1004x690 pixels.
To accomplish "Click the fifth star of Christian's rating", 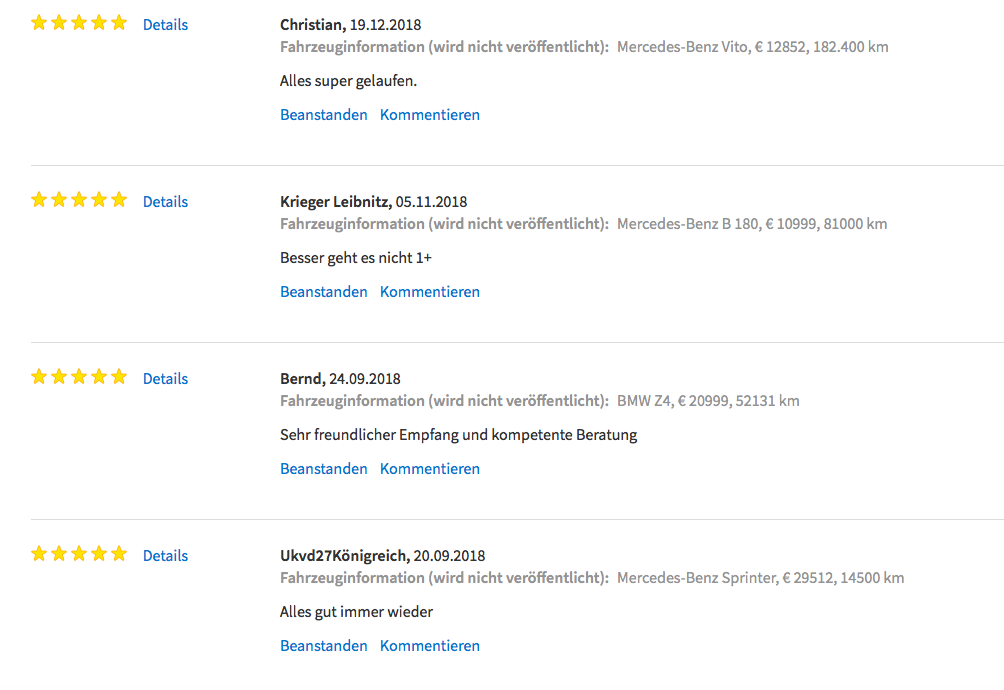I will (119, 23).
